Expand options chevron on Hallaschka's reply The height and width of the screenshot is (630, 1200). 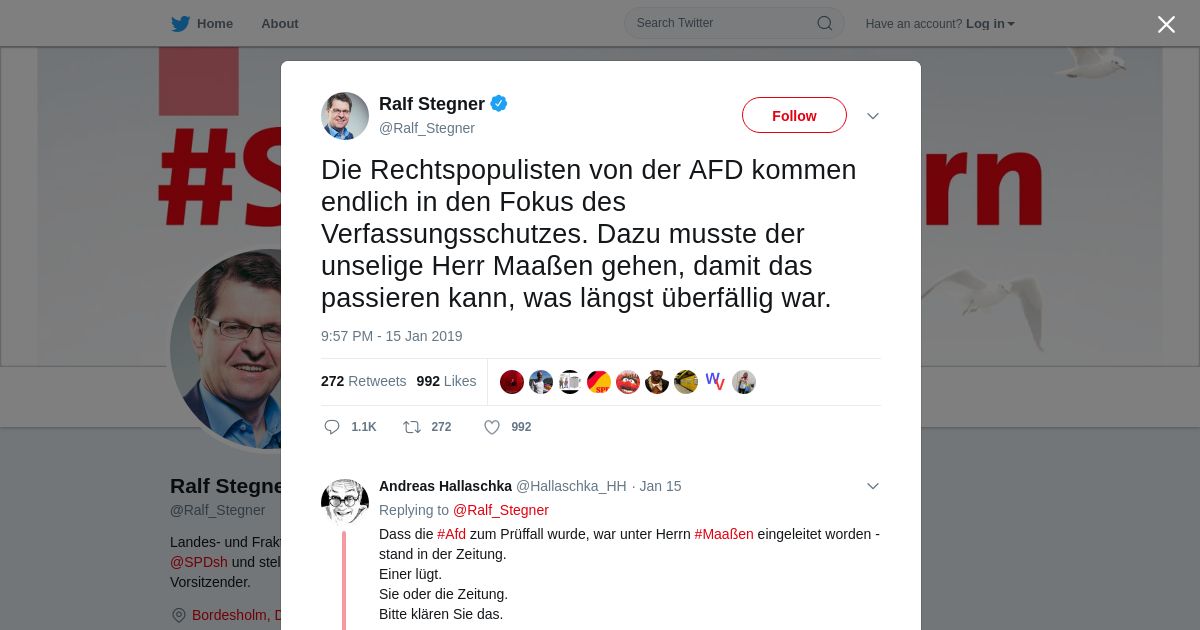point(873,486)
